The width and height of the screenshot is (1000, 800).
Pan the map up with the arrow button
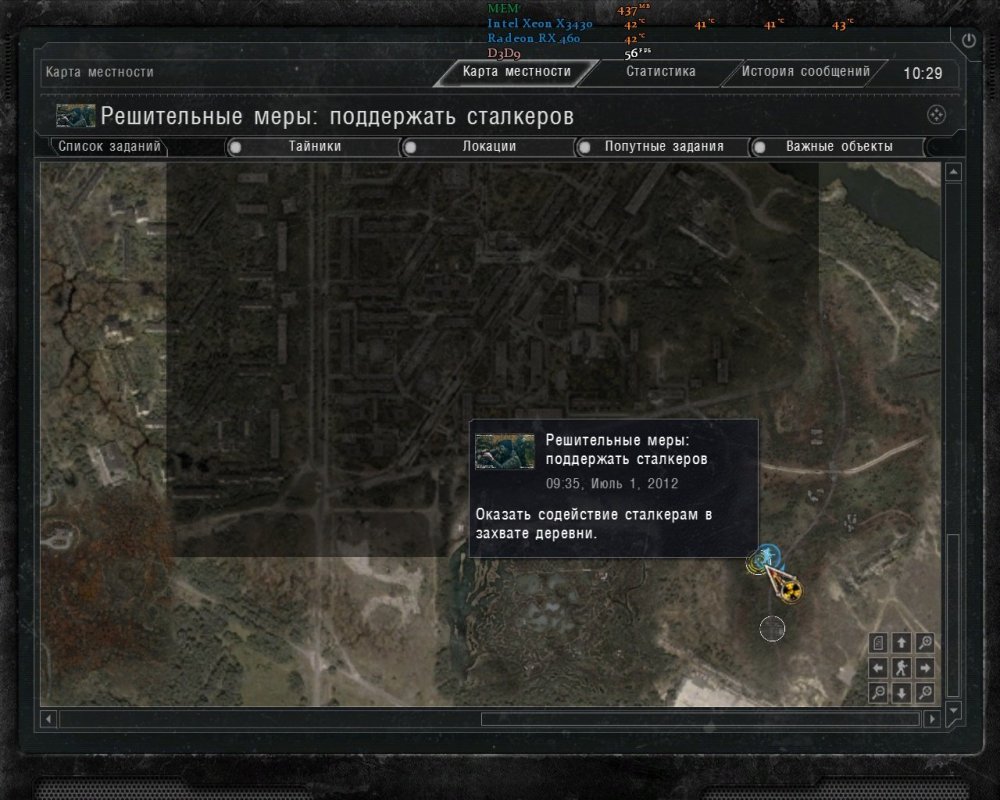(x=901, y=643)
